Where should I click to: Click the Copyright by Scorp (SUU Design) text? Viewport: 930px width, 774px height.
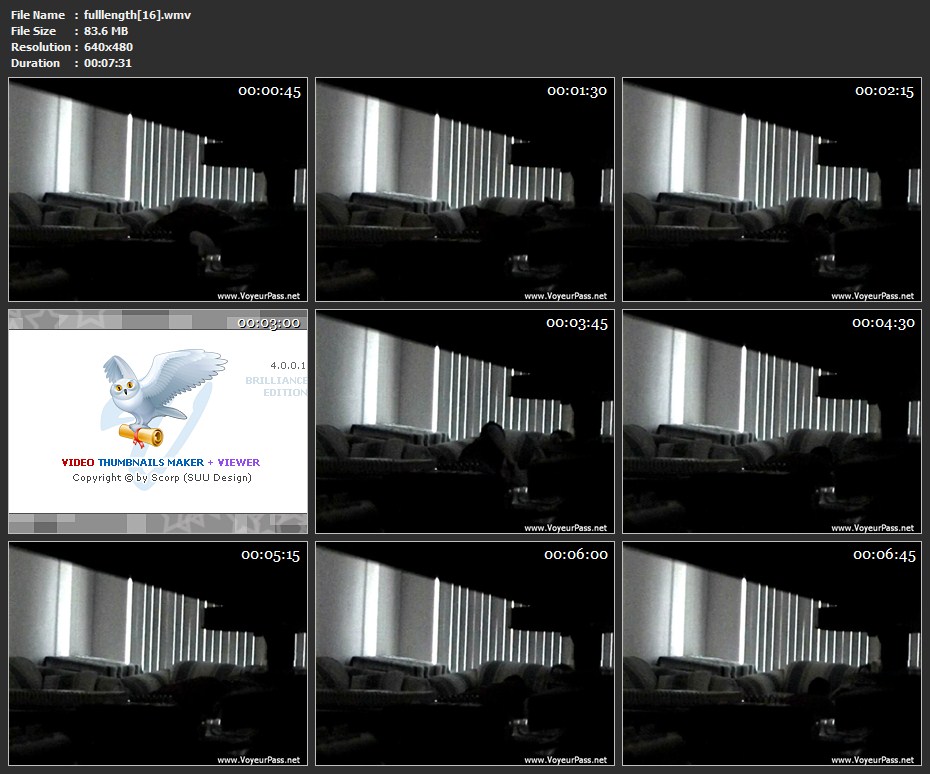click(162, 478)
